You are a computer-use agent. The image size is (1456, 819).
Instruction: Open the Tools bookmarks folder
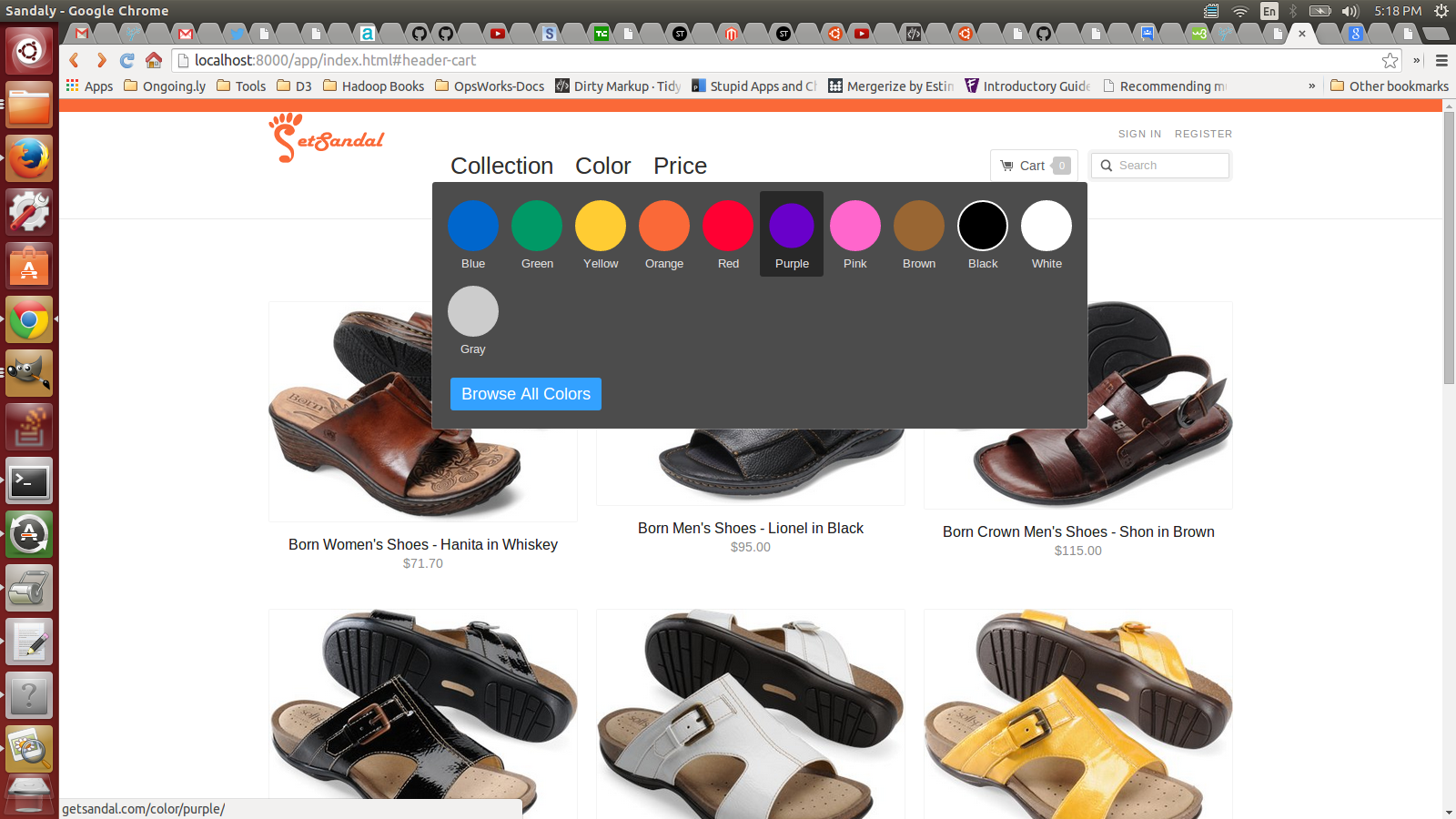[241, 86]
